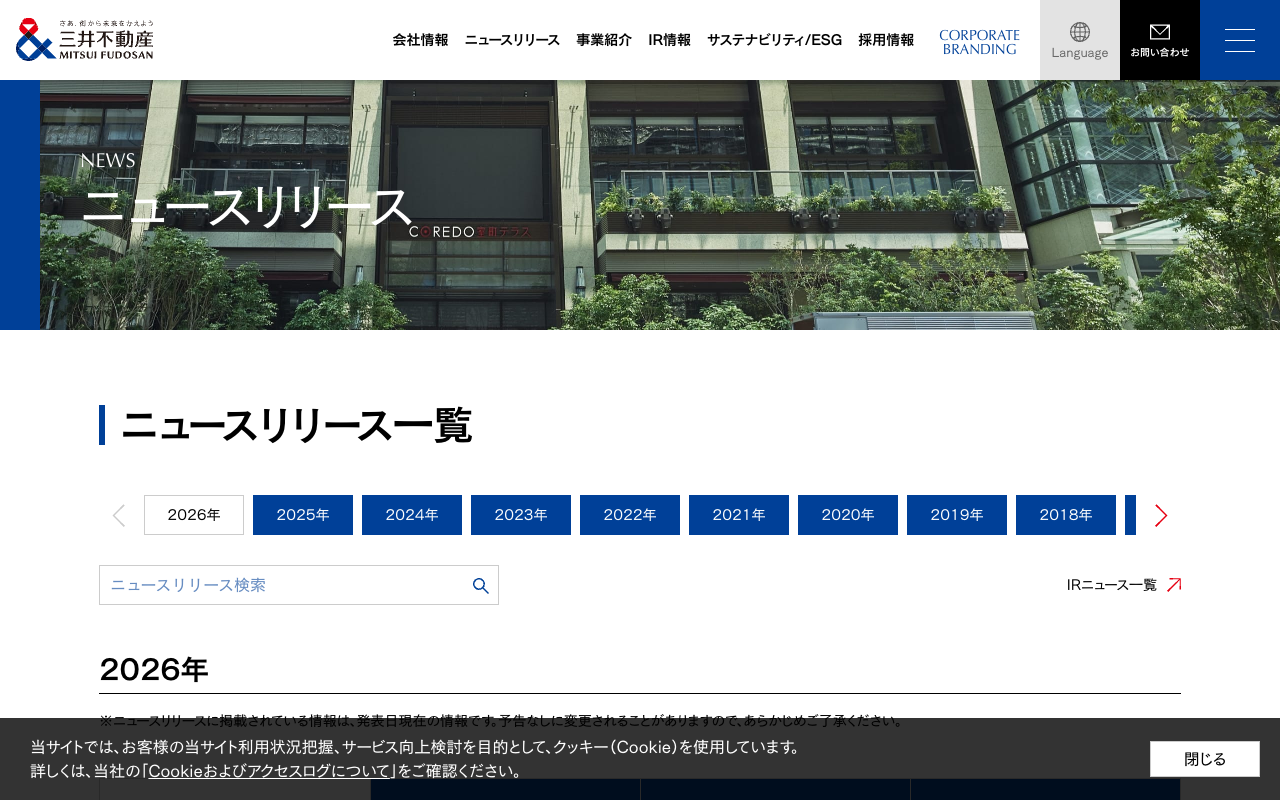Open the Language globe selector
Screen dimensions: 1280x800
1080,40
